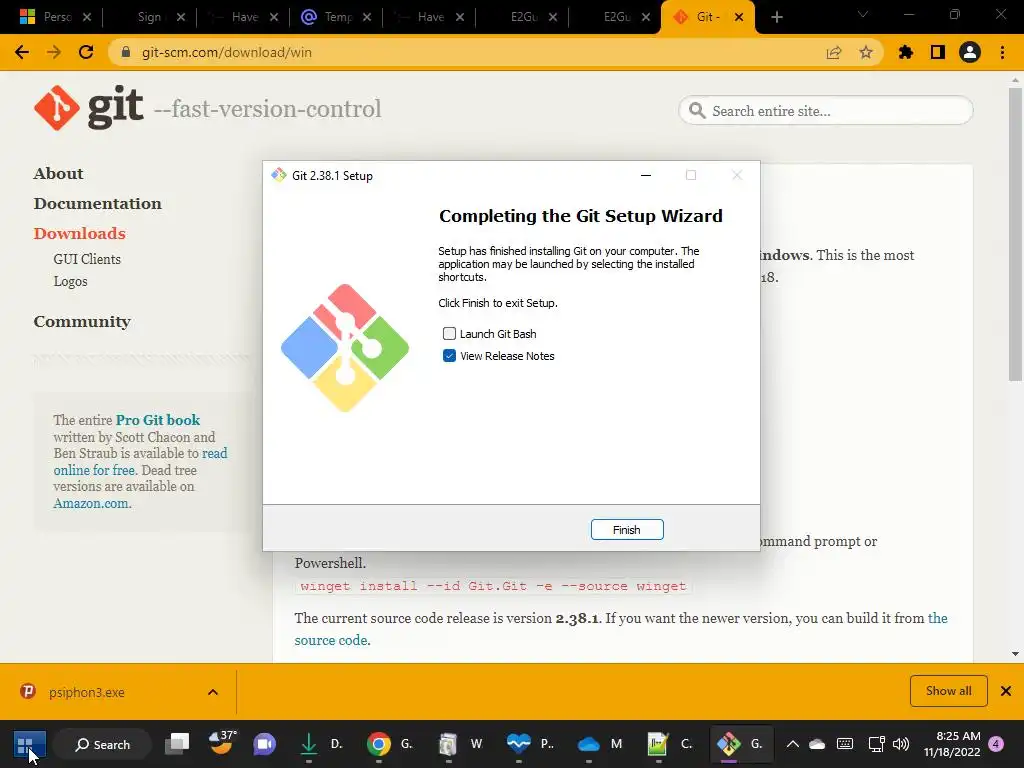This screenshot has width=1024, height=768.
Task: Click the browser forward arrow
Action: pyautogui.click(x=54, y=52)
